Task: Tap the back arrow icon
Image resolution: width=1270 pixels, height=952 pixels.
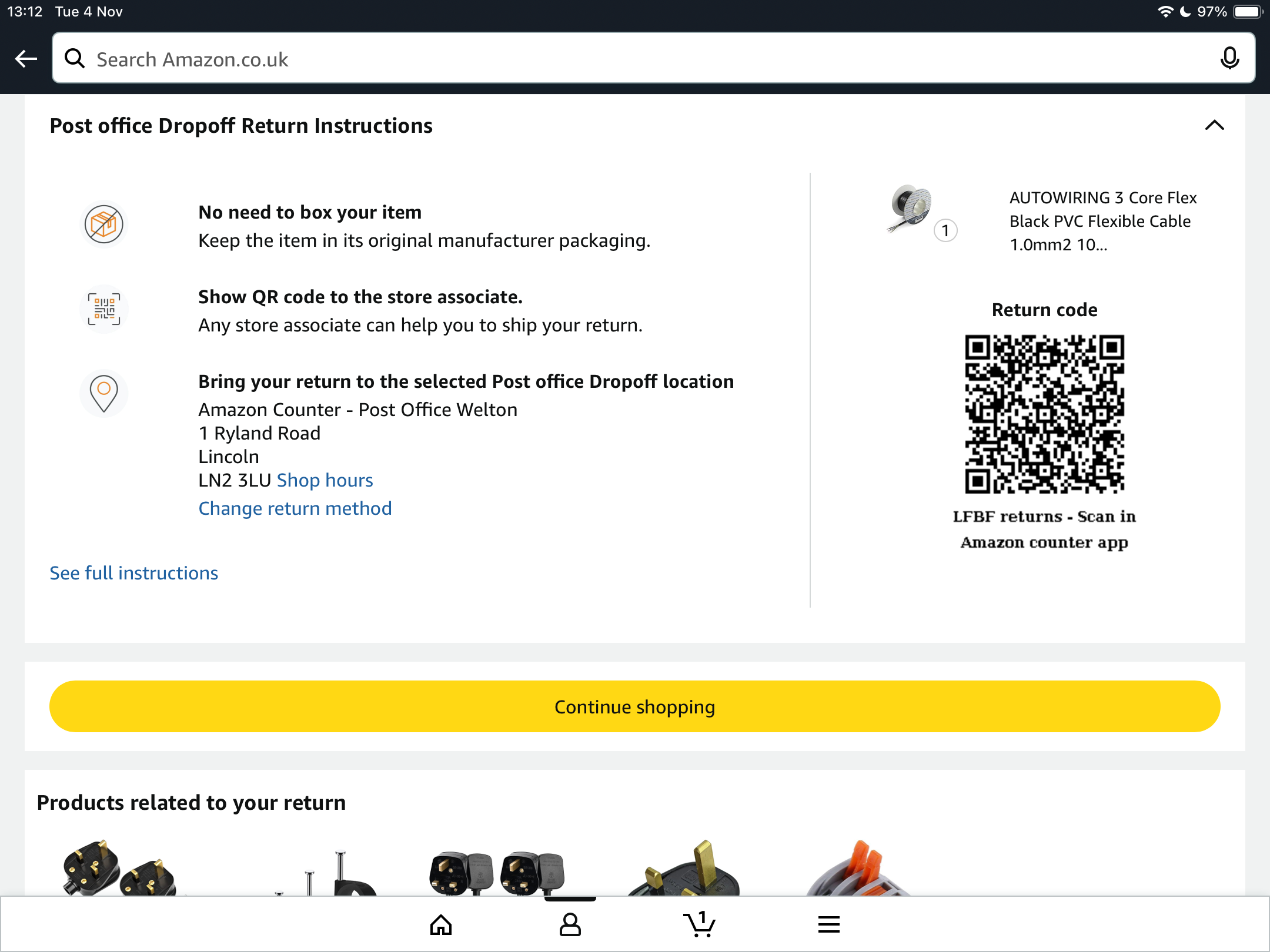Action: coord(26,59)
